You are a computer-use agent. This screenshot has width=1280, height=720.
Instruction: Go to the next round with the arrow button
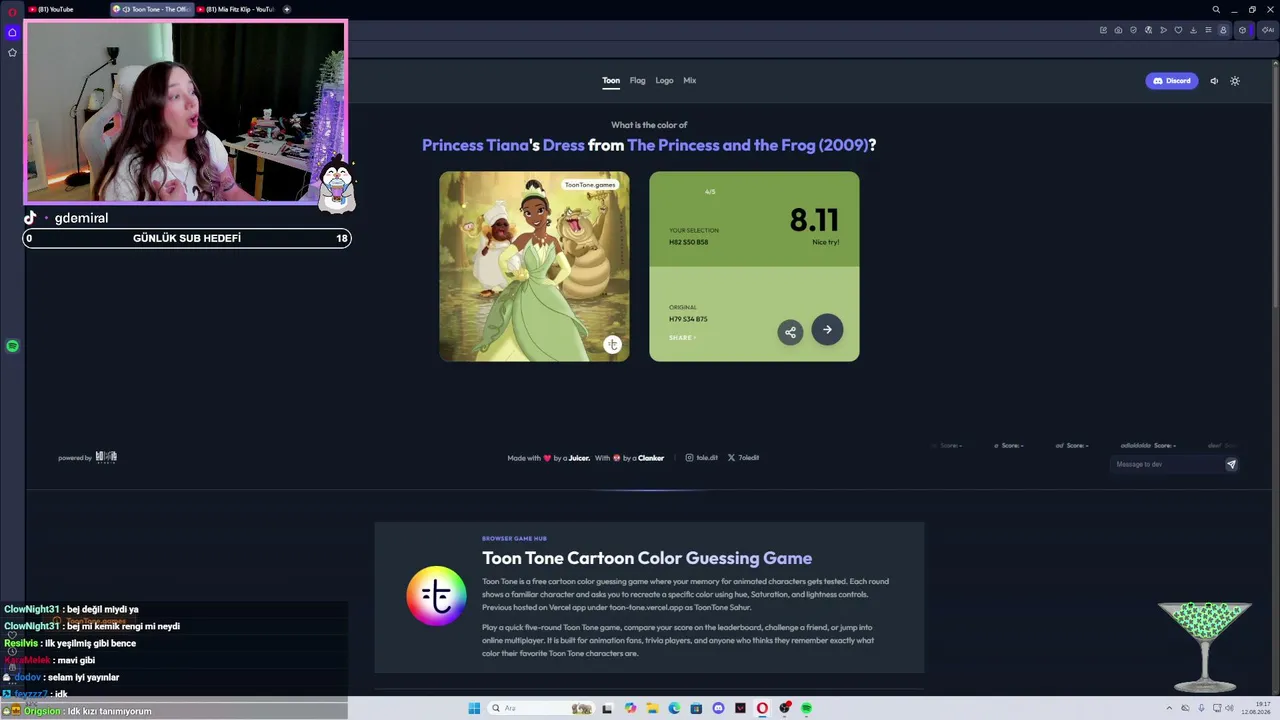pos(827,329)
